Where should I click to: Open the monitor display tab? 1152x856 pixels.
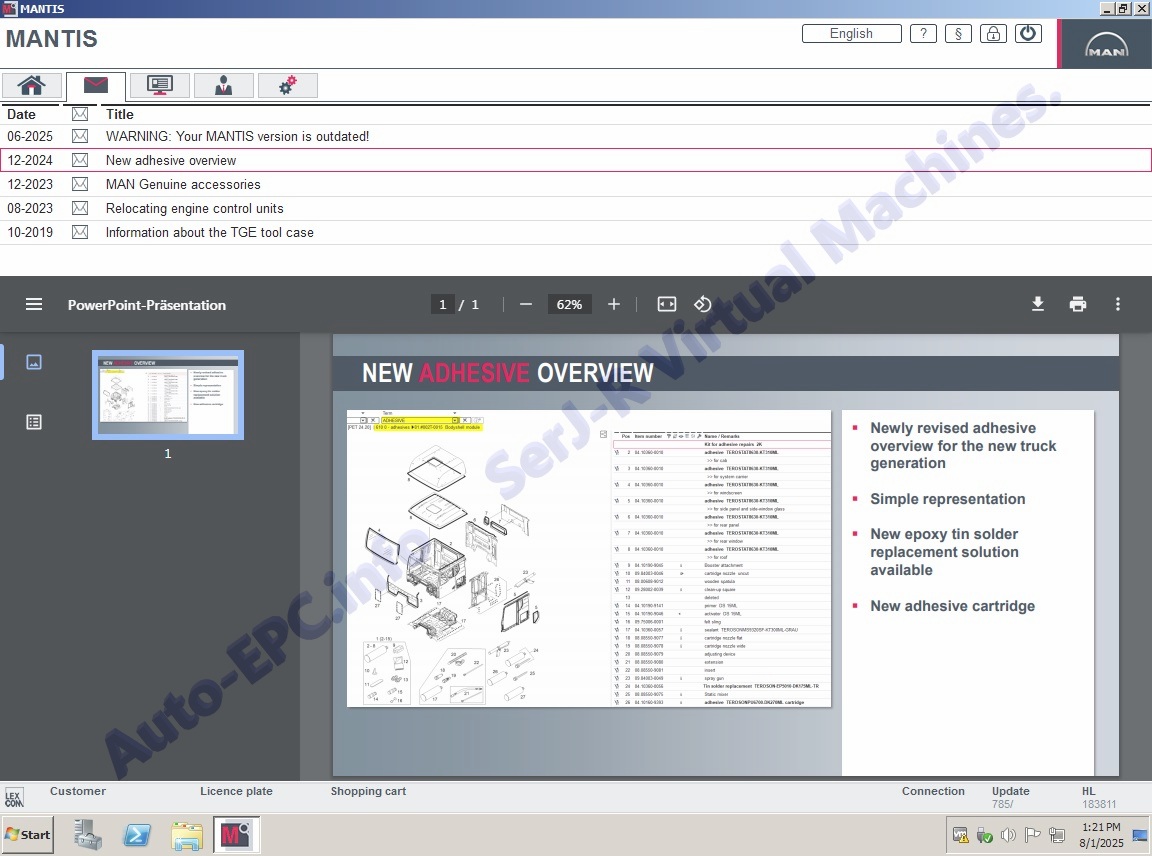(159, 86)
